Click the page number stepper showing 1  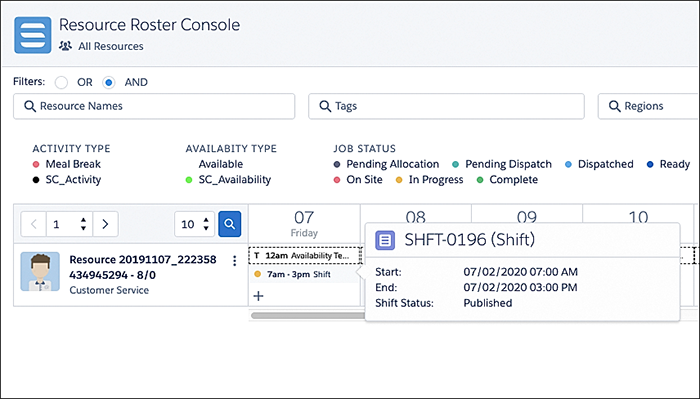point(69,224)
